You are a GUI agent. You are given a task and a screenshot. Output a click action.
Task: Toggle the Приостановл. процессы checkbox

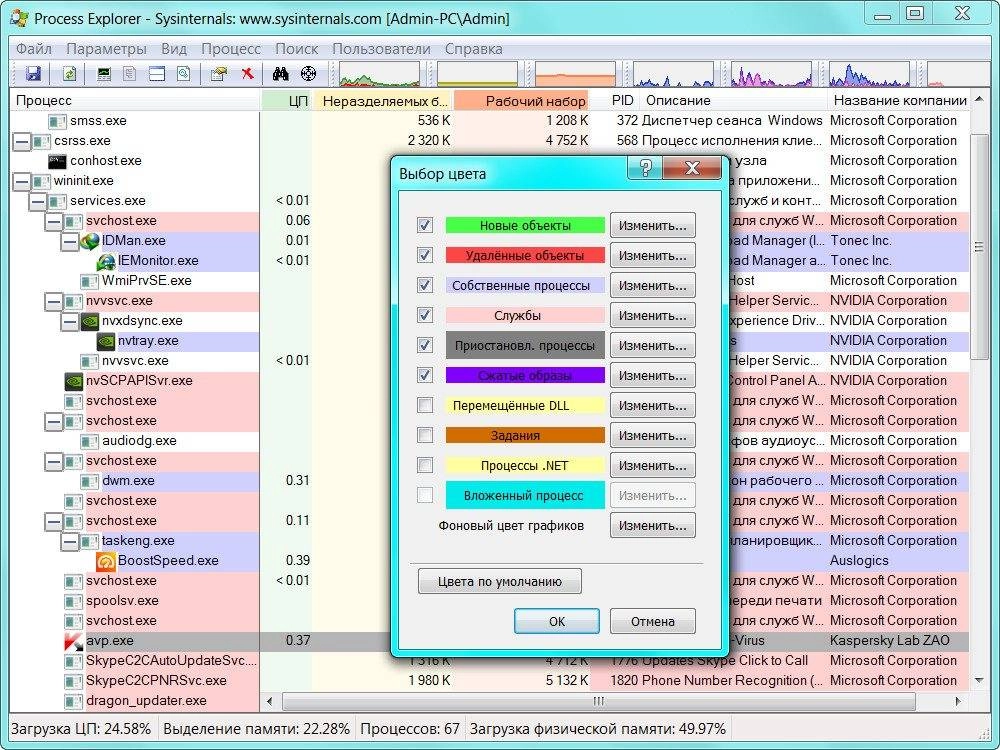(x=425, y=345)
